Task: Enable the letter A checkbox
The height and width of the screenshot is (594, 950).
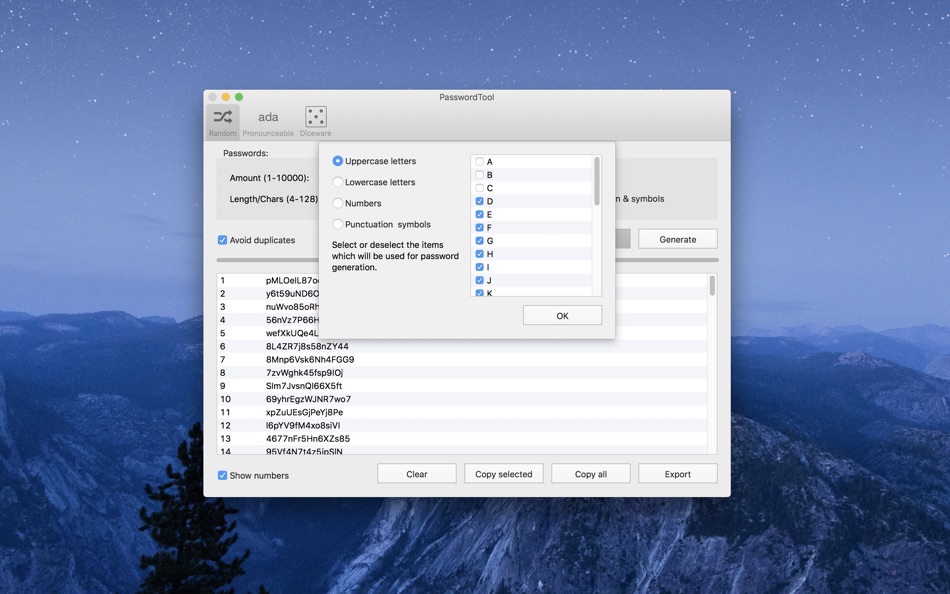Action: coord(479,162)
